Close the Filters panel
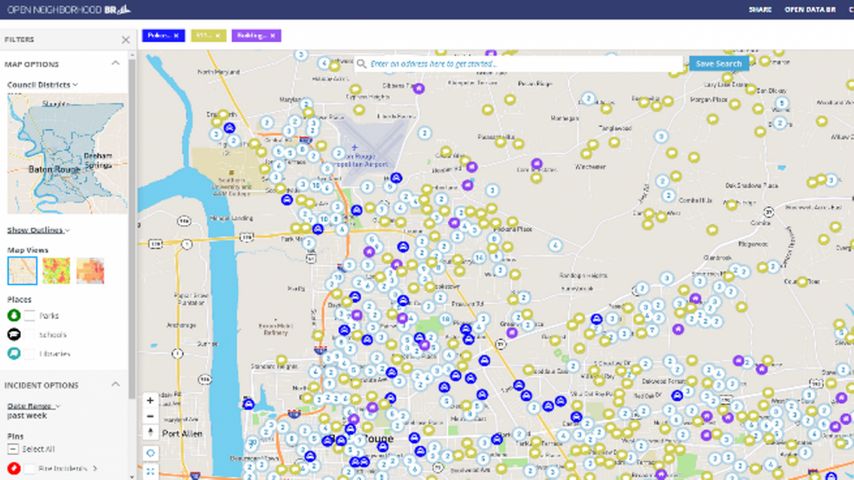This screenshot has height=480, width=854. pos(125,40)
